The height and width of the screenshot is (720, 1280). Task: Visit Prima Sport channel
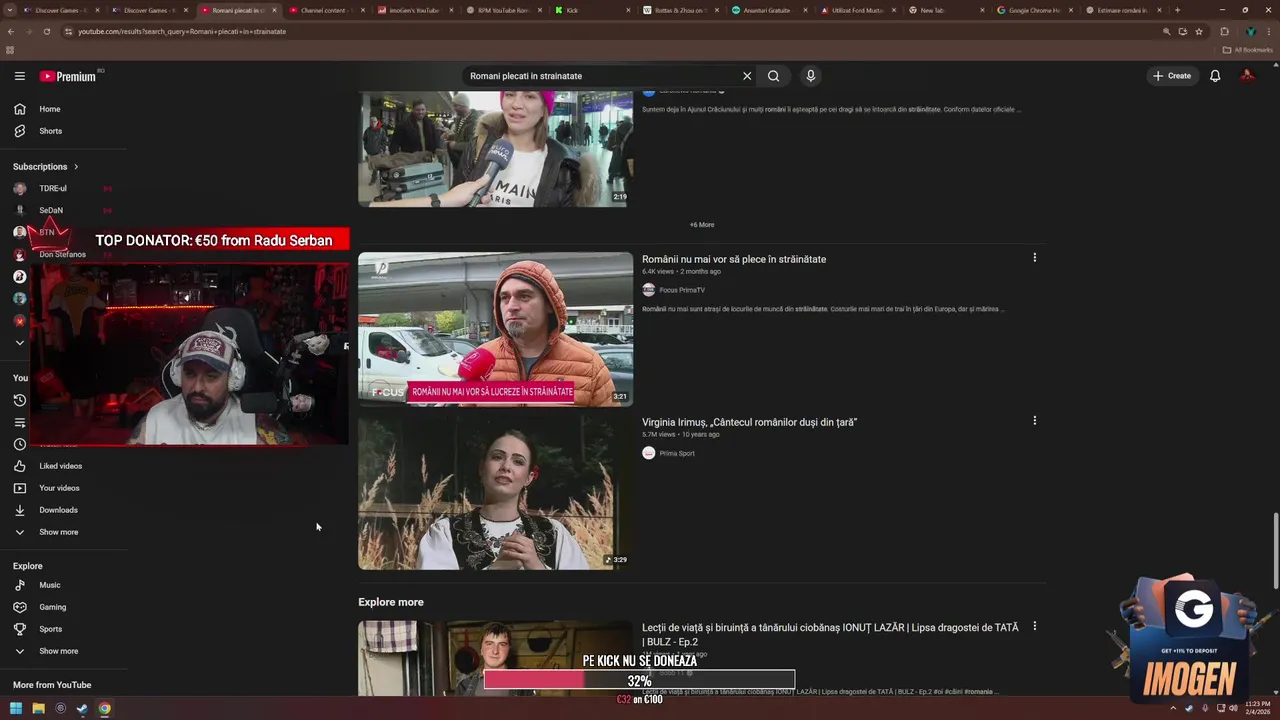677,453
